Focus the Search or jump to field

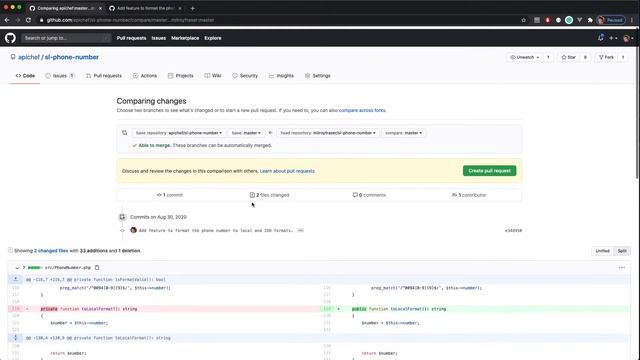[66, 38]
